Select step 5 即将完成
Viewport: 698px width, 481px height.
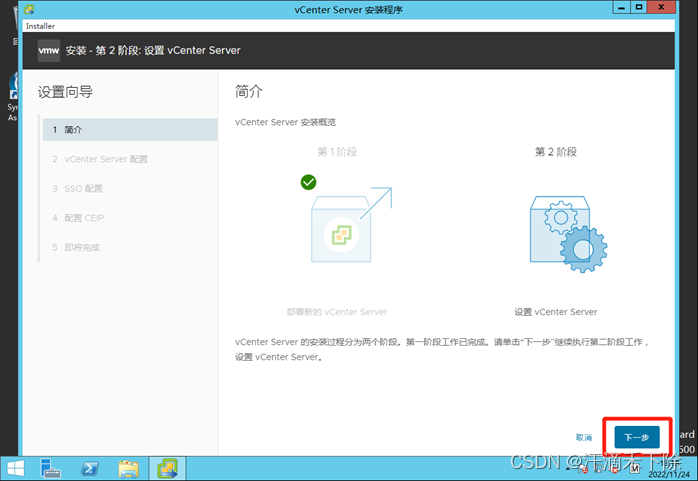pyautogui.click(x=76, y=247)
